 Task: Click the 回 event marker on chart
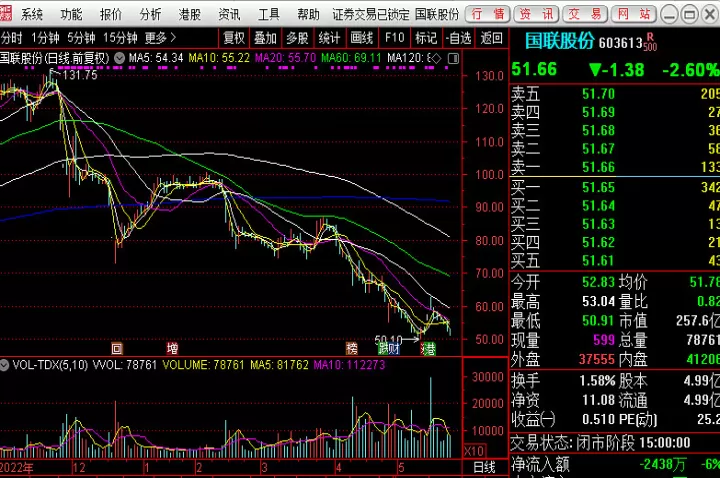pos(117,349)
